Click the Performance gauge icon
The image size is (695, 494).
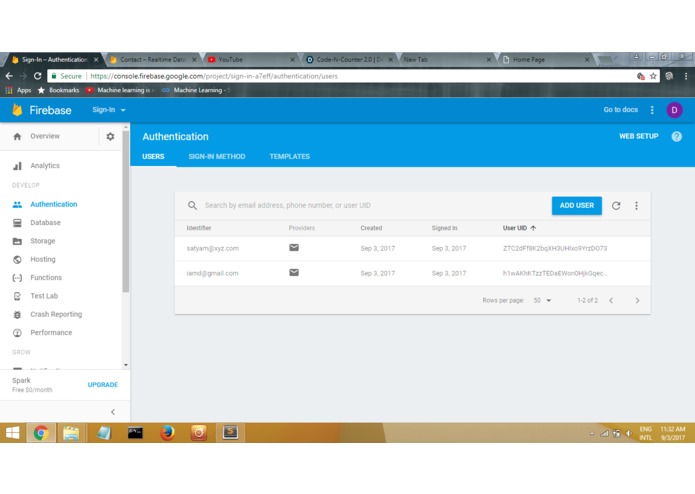coord(17,333)
